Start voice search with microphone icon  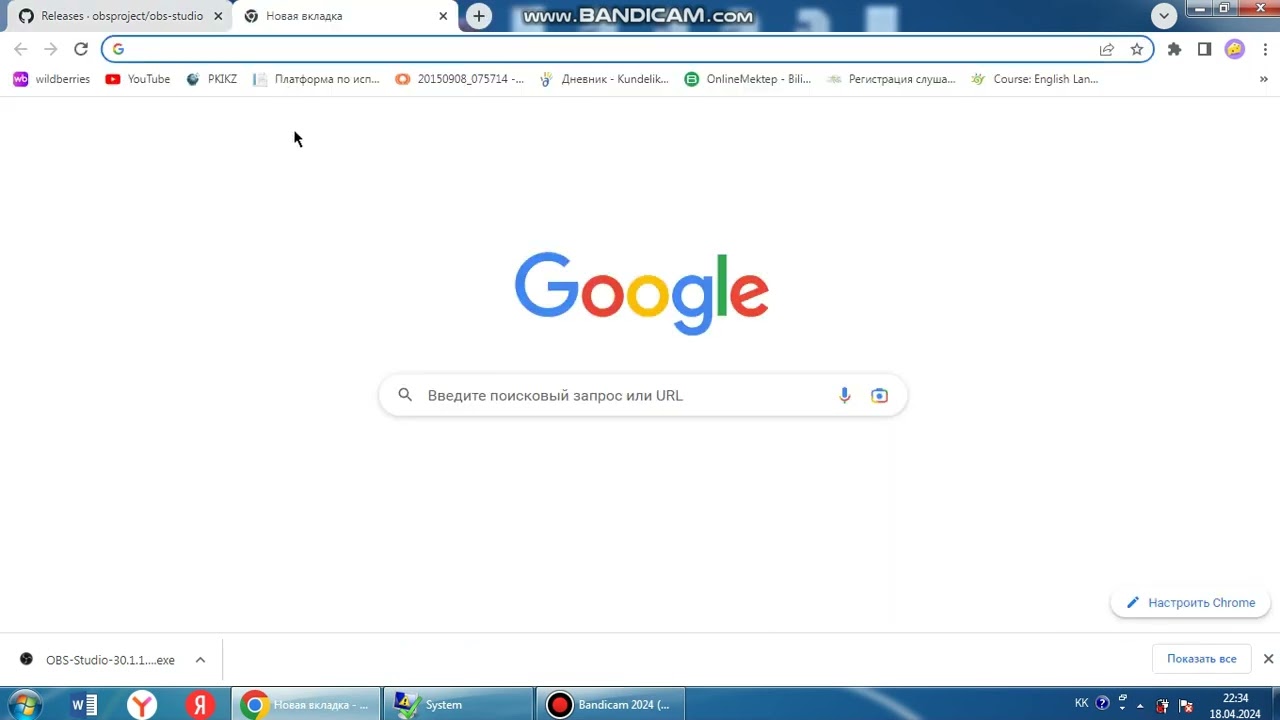pos(845,395)
